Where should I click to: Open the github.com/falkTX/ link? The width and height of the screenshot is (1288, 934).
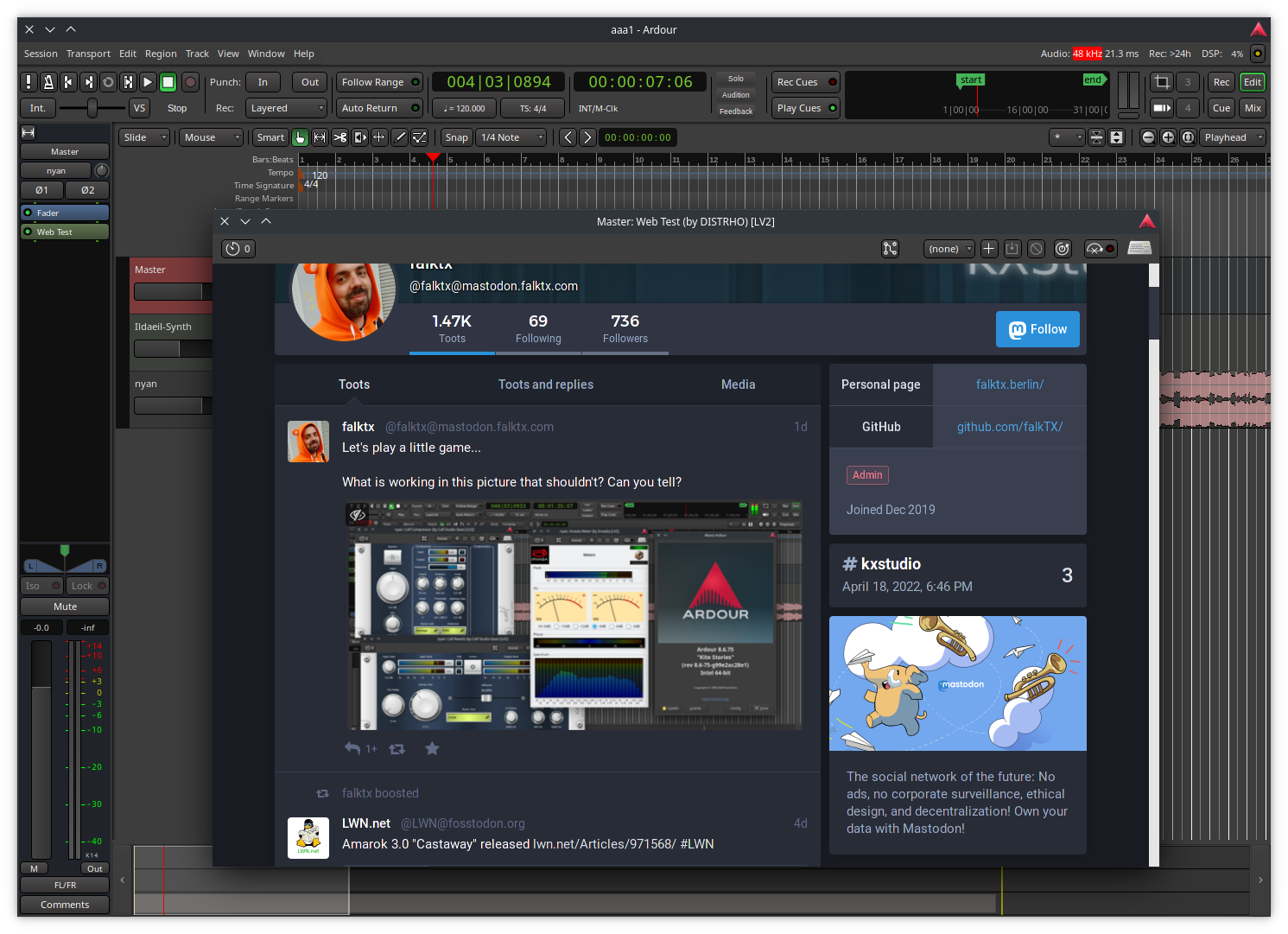1010,427
